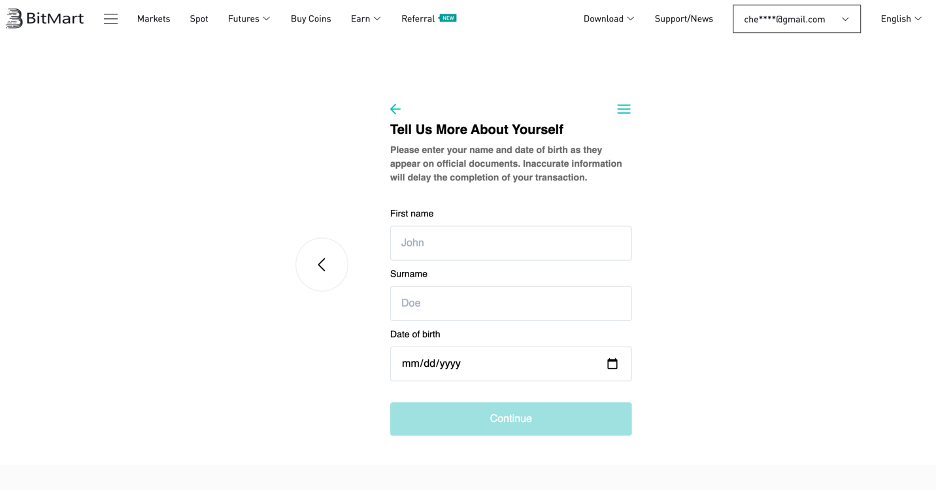Change language via English dropdown
Image resolution: width=936 pixels, height=490 pixels.
pyautogui.click(x=901, y=19)
